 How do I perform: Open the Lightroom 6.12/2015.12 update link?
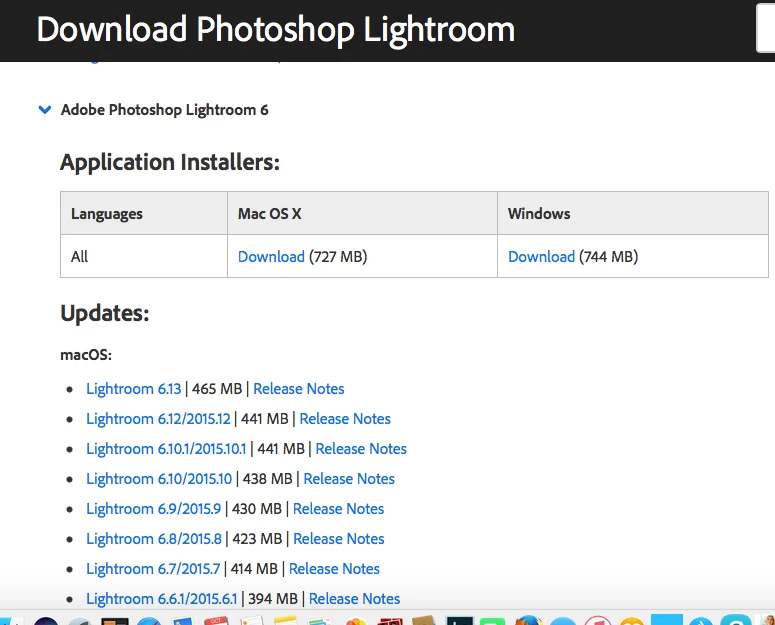158,419
